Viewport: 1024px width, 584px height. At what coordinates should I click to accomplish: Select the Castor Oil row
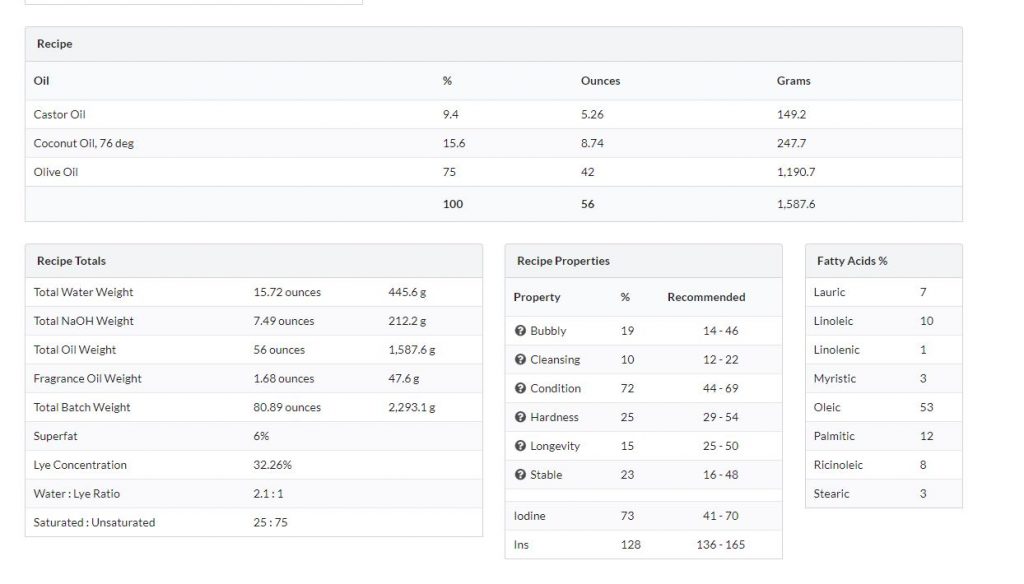[x=494, y=114]
